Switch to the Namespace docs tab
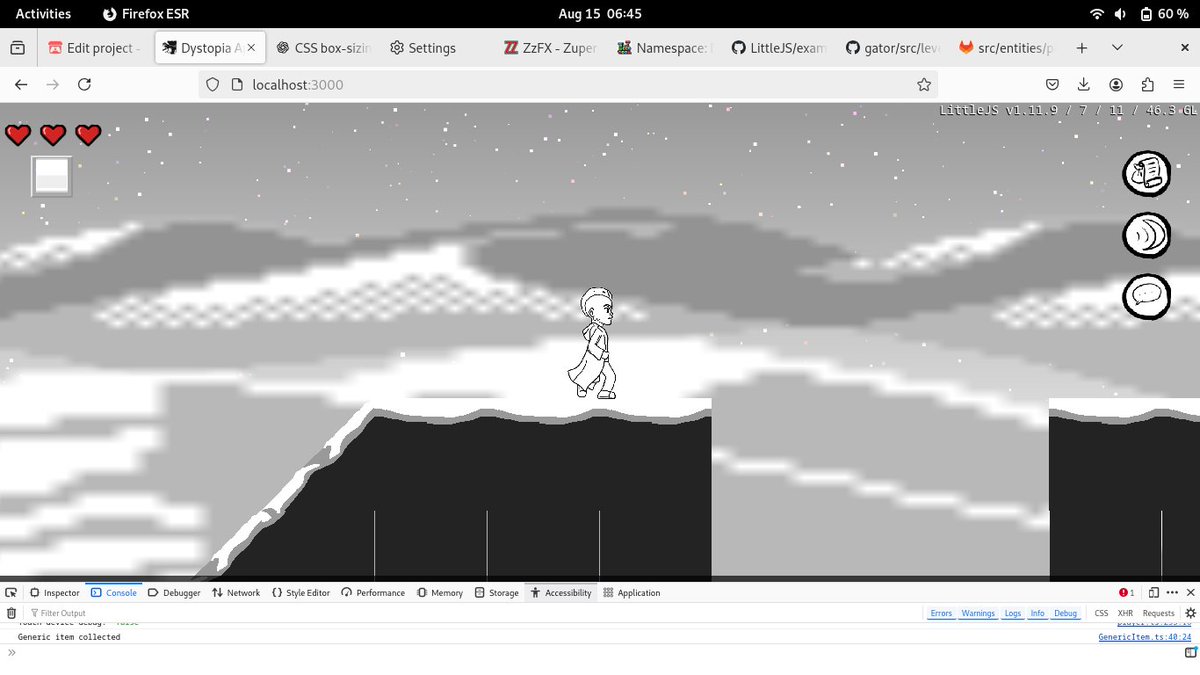 click(x=664, y=48)
